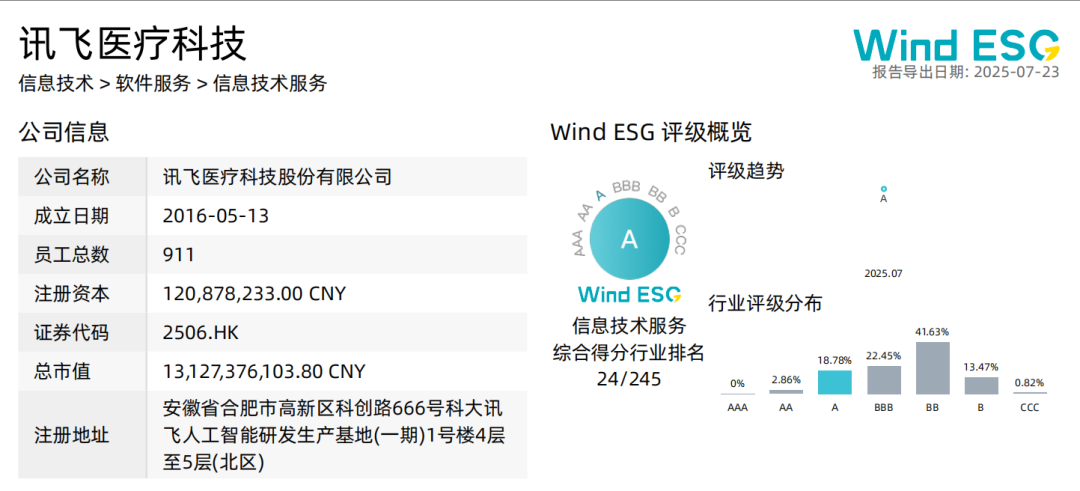
Task: Click the Wind ESG logo at top right
Action: pyautogui.click(x=956, y=45)
